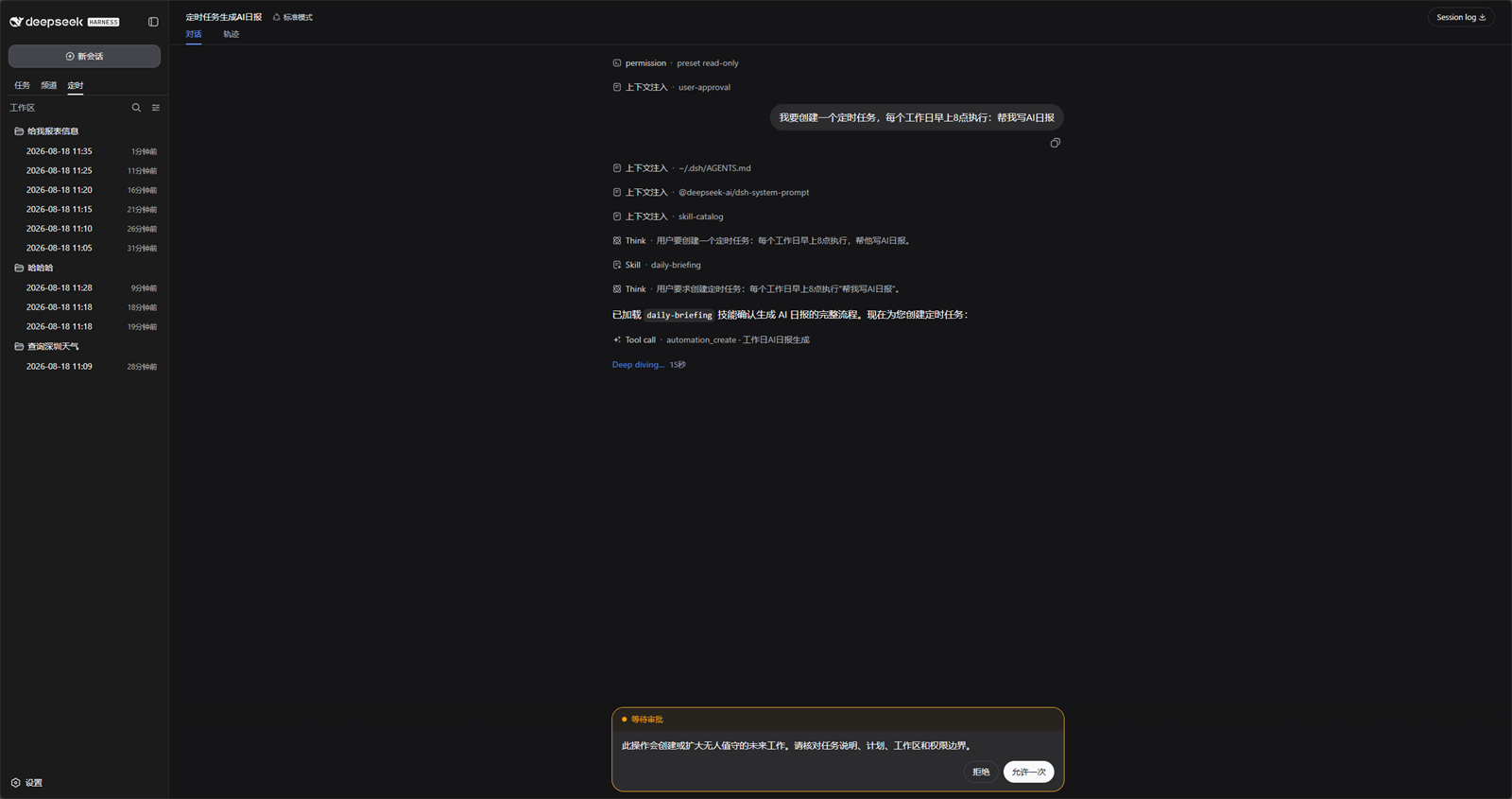The image size is (1512, 799).
Task: Expand the first Think reasoning step
Action: 762,241
